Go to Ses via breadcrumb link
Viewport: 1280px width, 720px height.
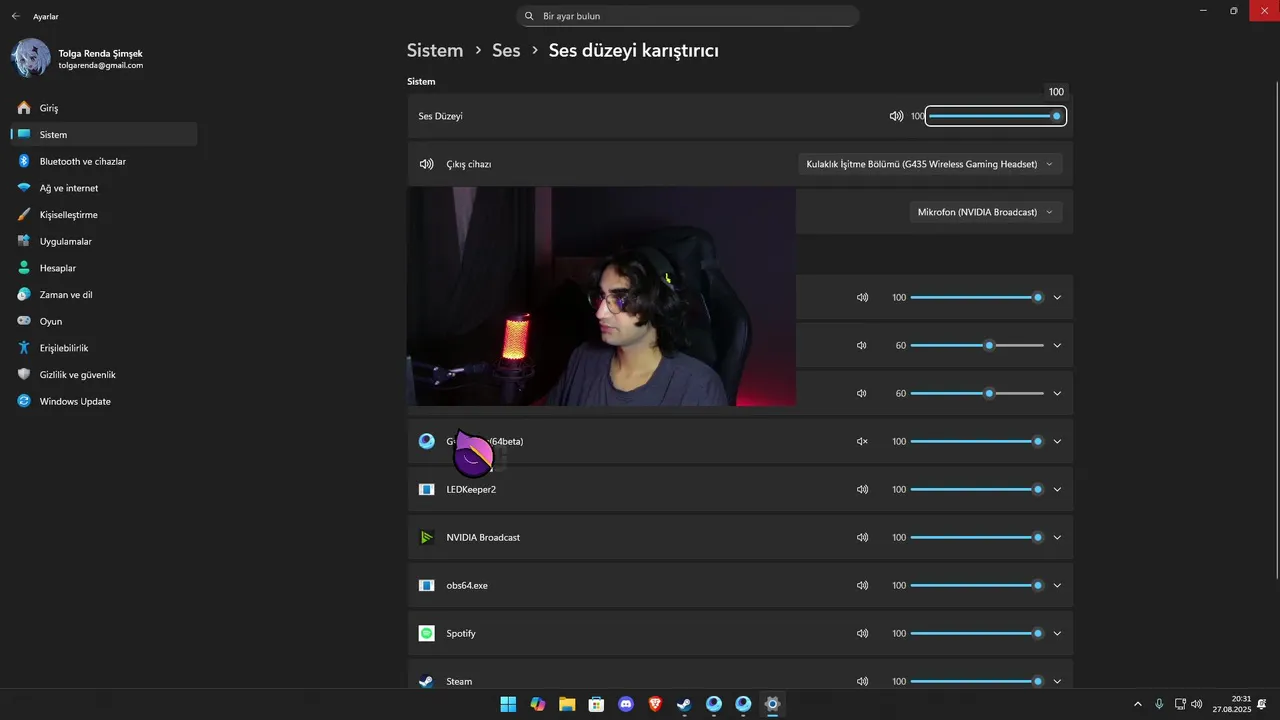(x=506, y=50)
